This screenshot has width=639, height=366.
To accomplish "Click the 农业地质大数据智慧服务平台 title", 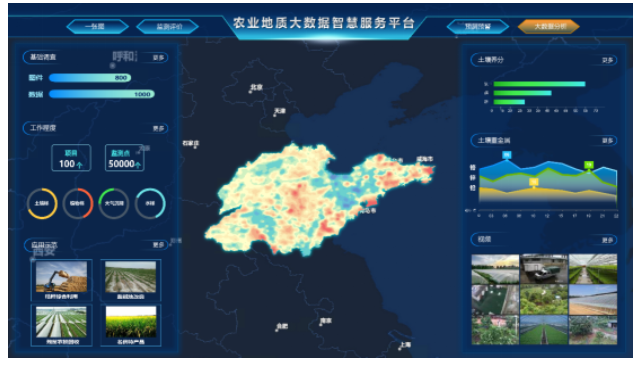I will point(324,23).
